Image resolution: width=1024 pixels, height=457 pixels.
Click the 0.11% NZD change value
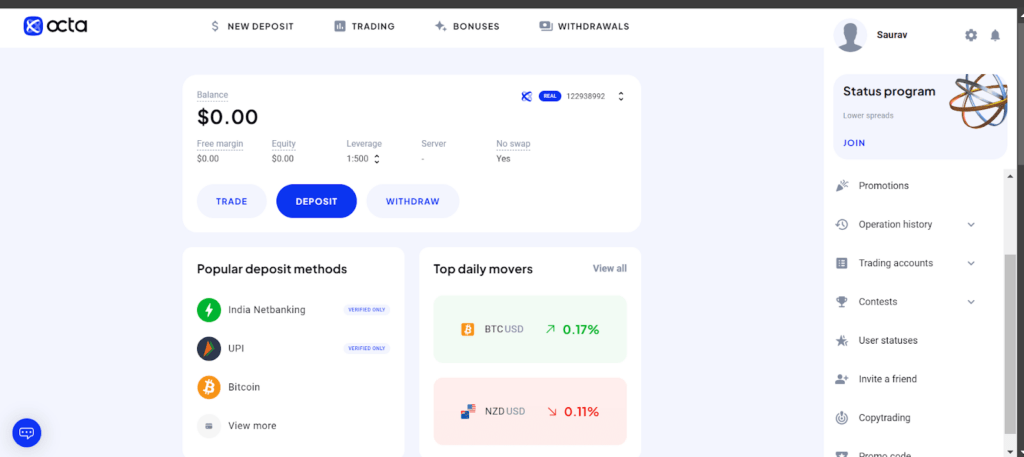point(581,412)
